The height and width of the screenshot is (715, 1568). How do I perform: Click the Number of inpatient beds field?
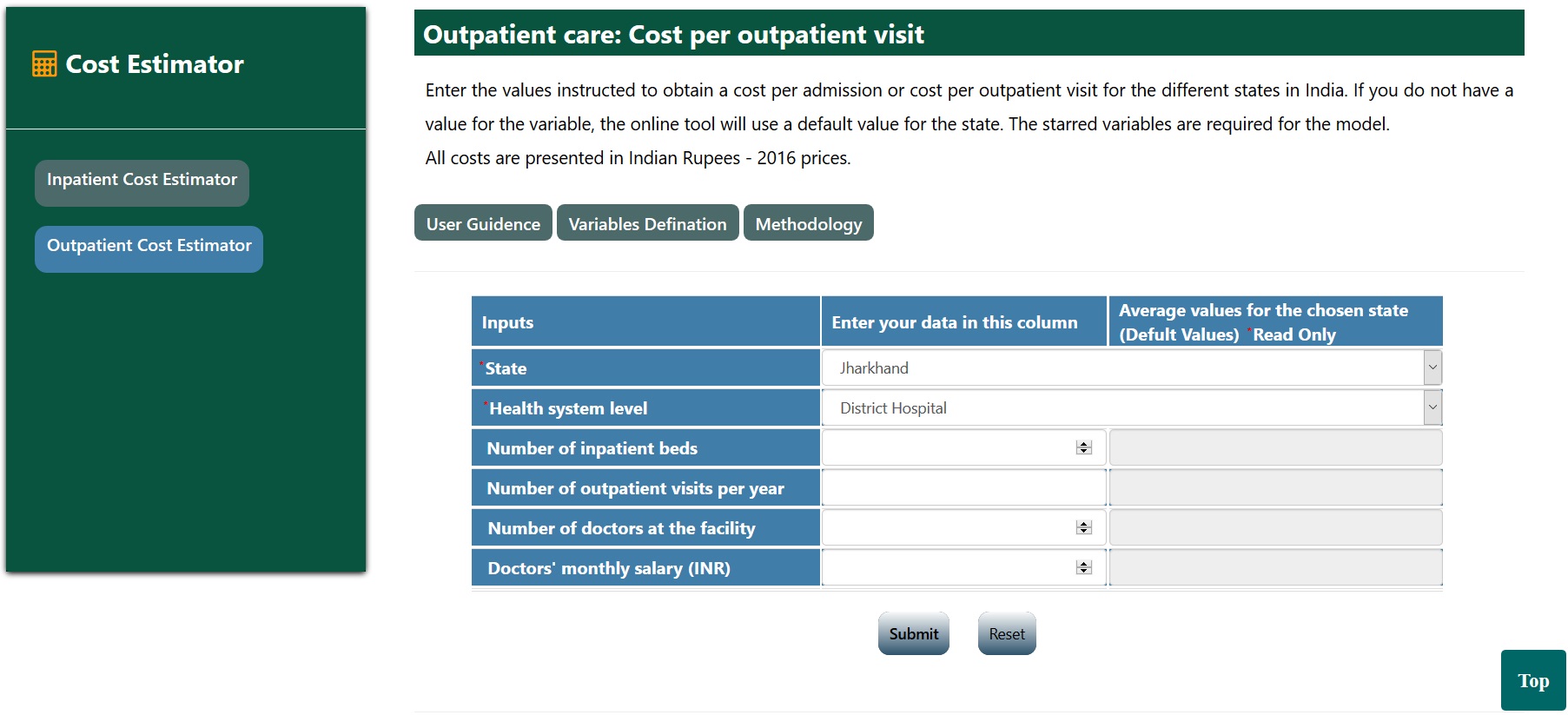click(x=947, y=447)
